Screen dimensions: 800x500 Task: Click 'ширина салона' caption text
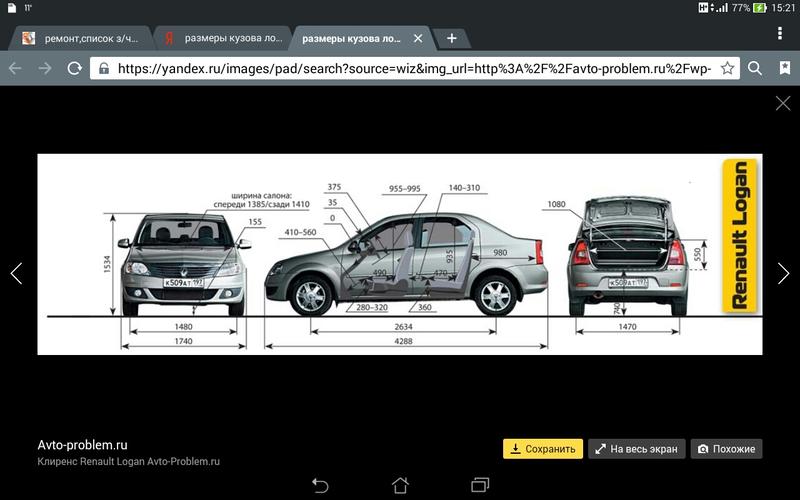point(261,195)
